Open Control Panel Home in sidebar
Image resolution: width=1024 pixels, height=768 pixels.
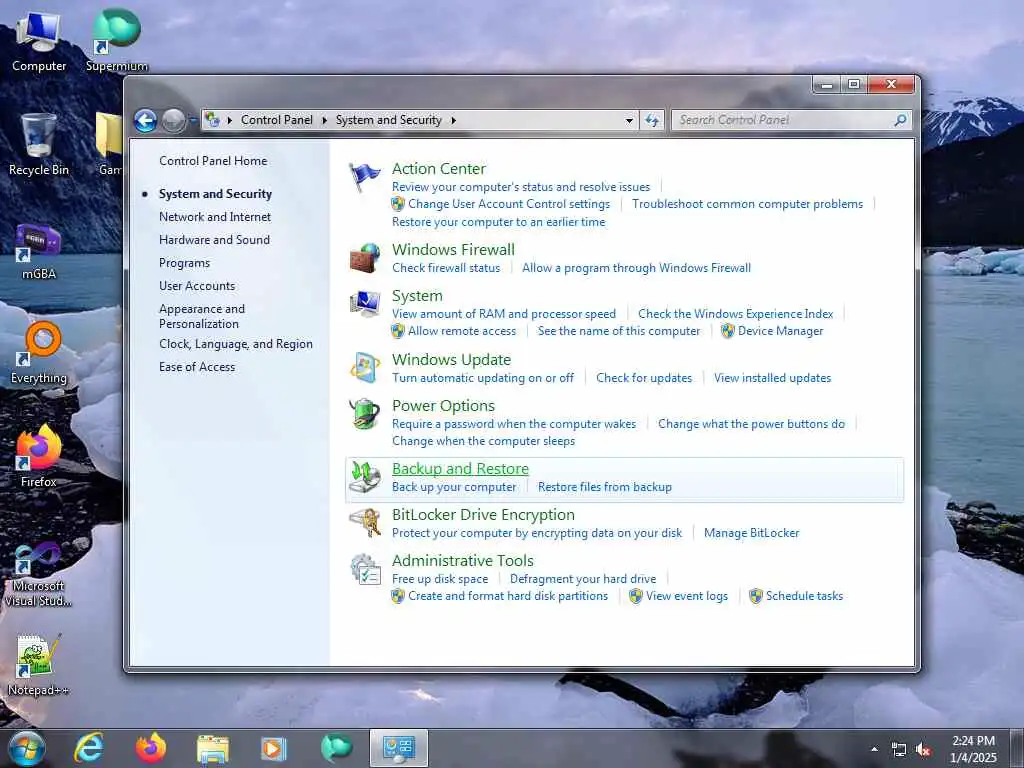pos(213,161)
